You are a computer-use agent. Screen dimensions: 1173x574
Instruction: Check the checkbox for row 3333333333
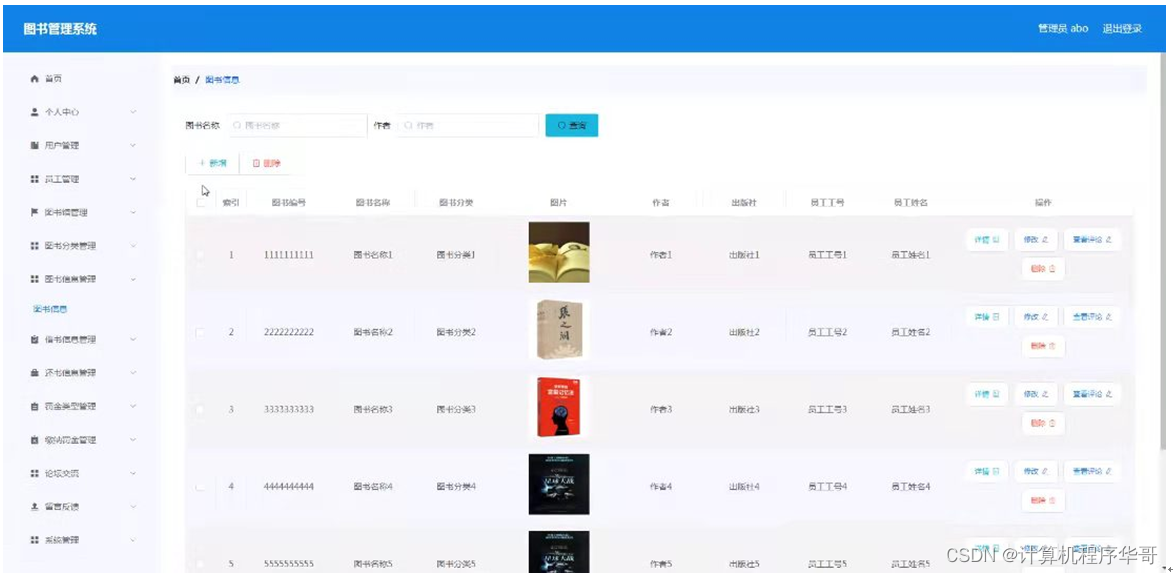[x=200, y=409]
